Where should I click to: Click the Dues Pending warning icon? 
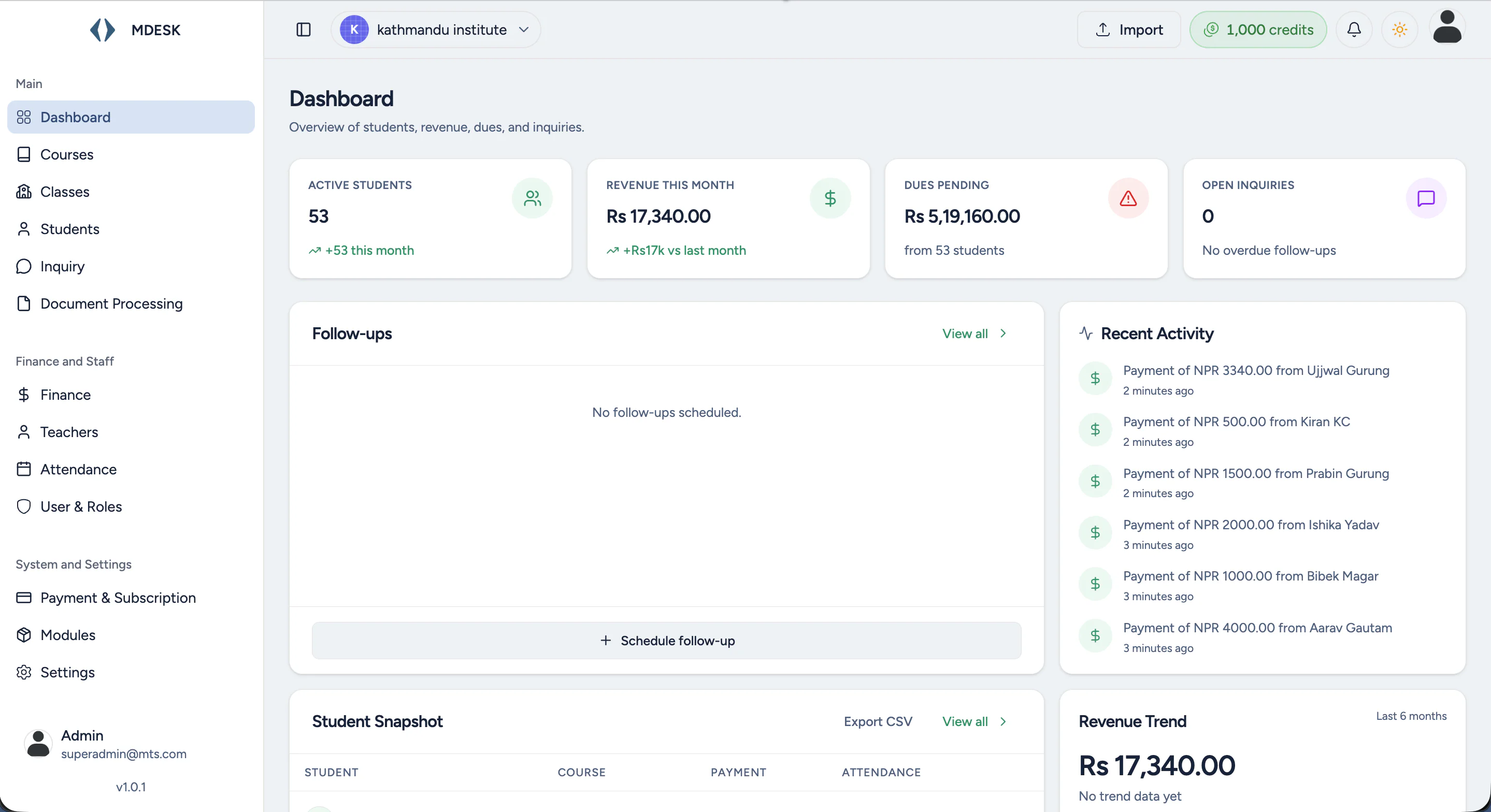(1128, 198)
